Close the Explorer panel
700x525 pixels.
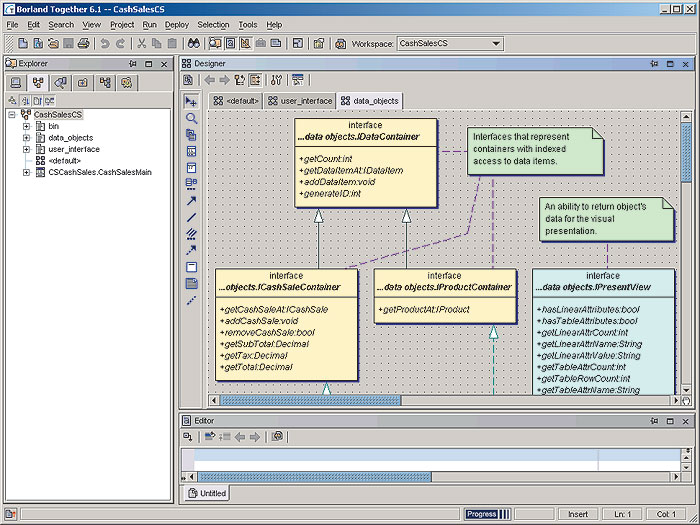[164, 64]
